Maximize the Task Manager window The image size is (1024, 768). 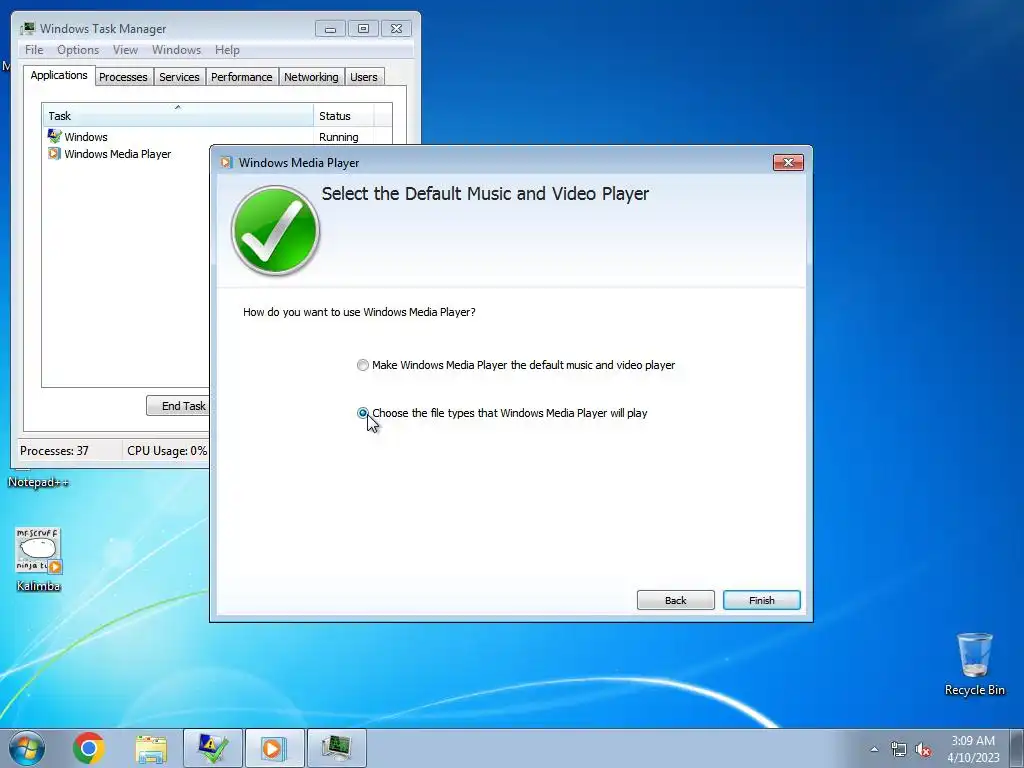click(x=363, y=29)
